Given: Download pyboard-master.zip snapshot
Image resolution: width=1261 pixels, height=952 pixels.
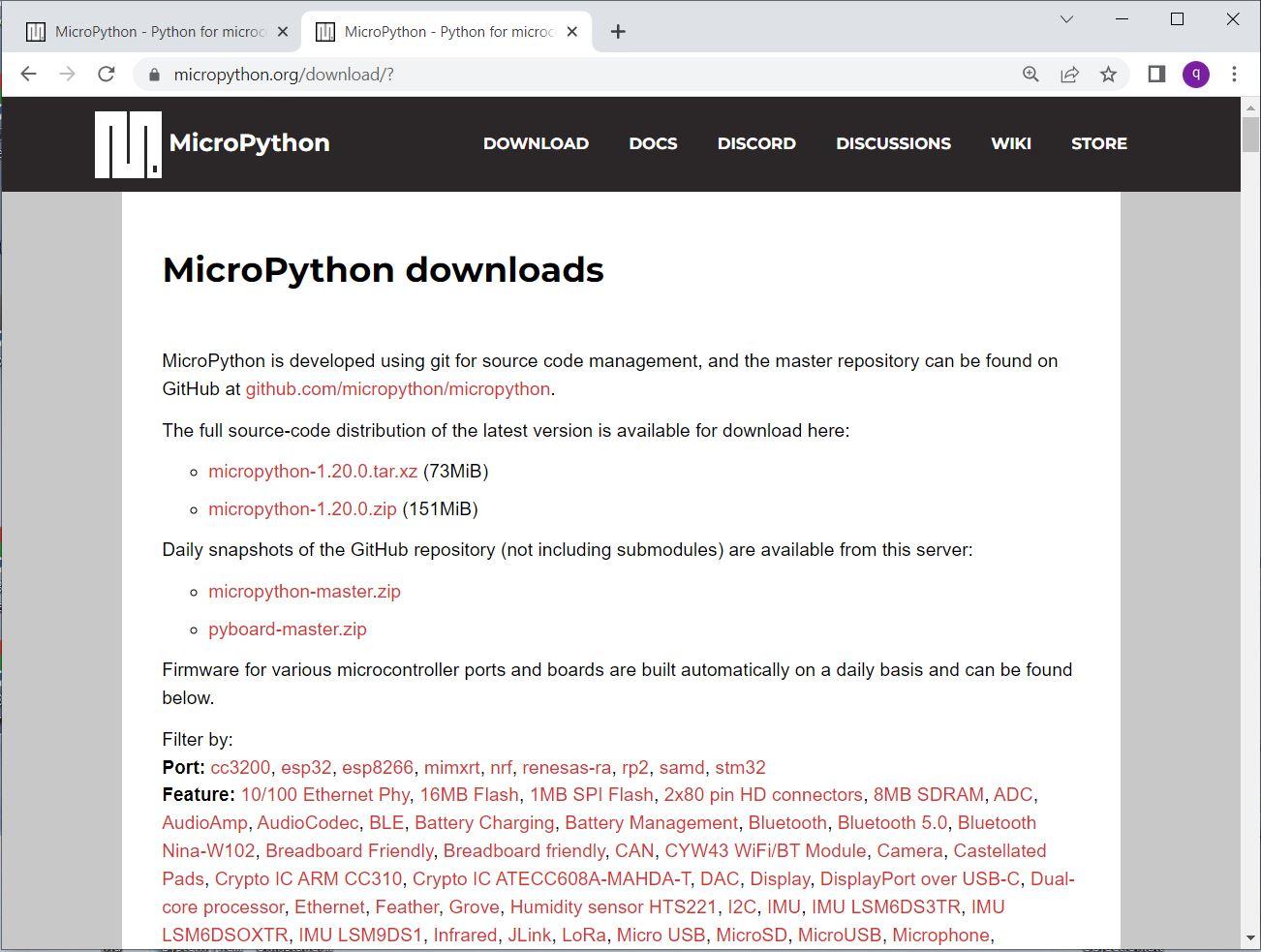Looking at the screenshot, I should 288,630.
